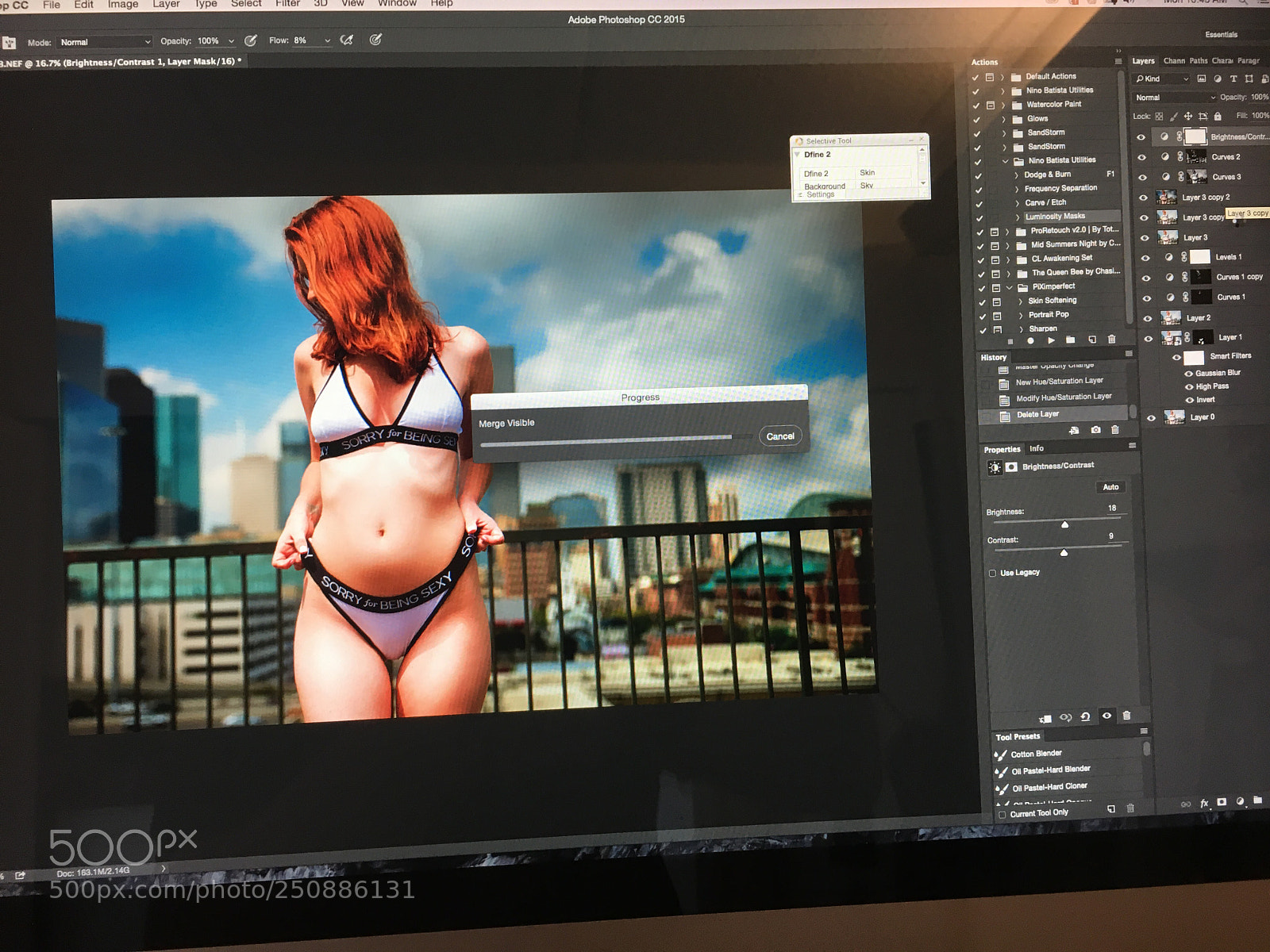Cancel the Merge Visible progress
Image resolution: width=1270 pixels, height=952 pixels.
tap(780, 436)
